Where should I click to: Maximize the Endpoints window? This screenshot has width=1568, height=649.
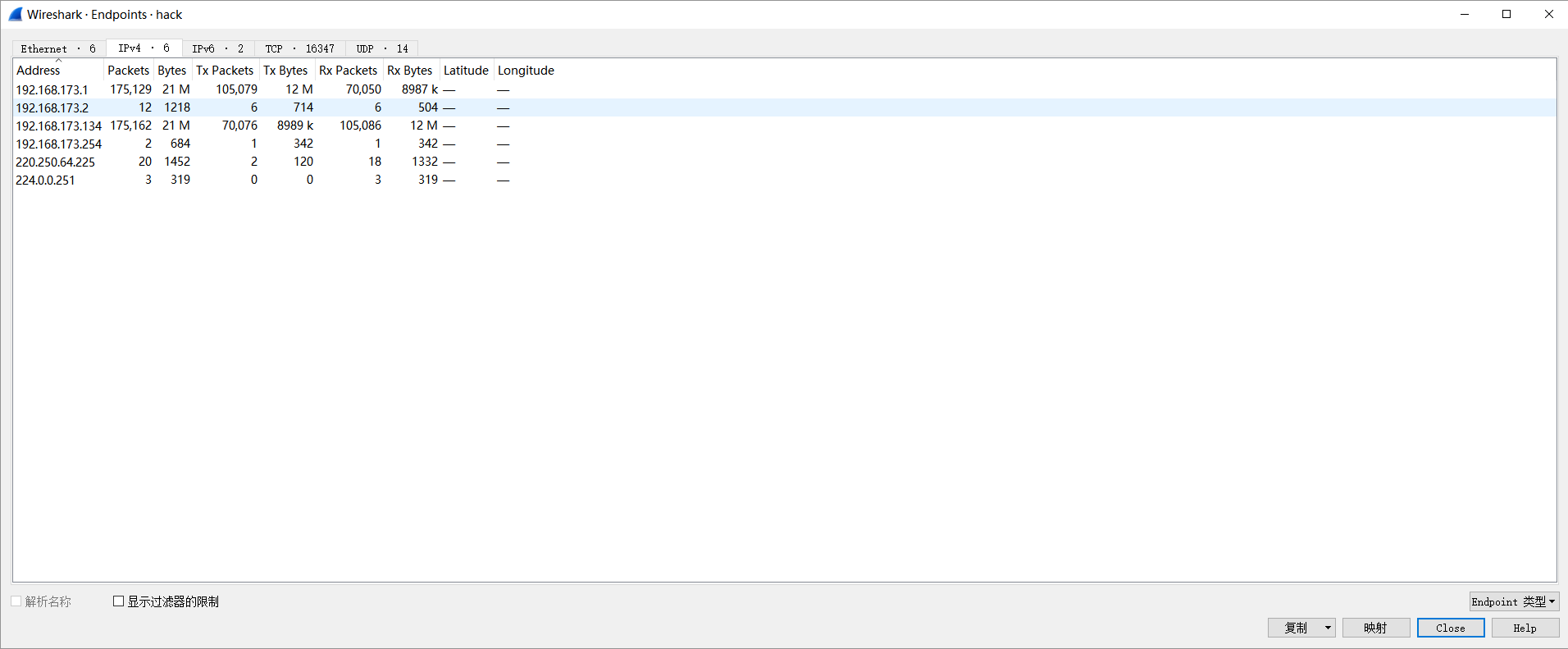click(x=1506, y=14)
